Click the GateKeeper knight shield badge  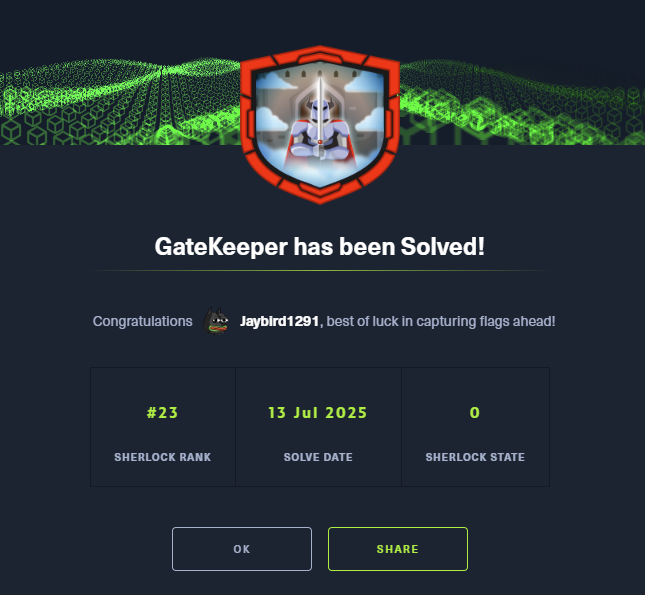point(320,125)
